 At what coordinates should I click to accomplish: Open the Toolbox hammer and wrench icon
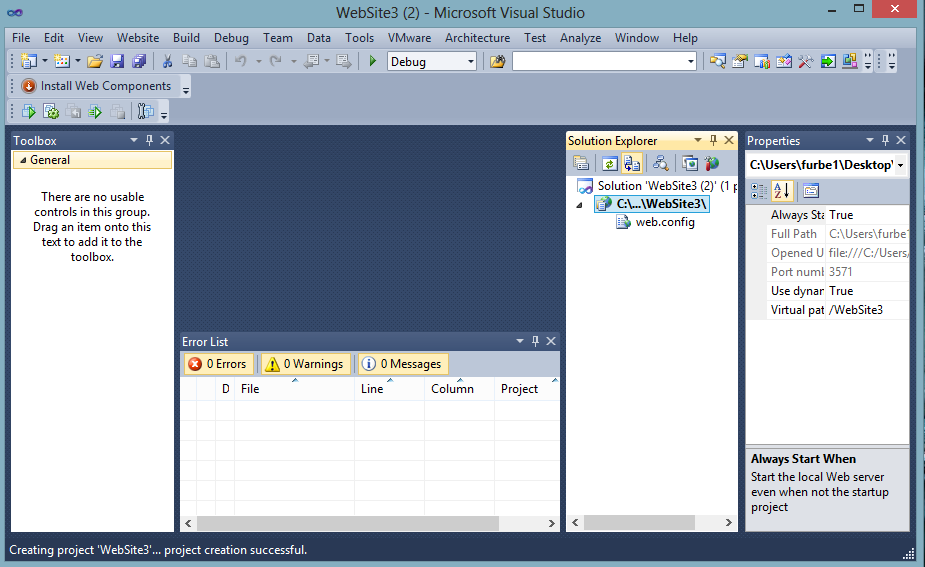pyautogui.click(x=806, y=61)
